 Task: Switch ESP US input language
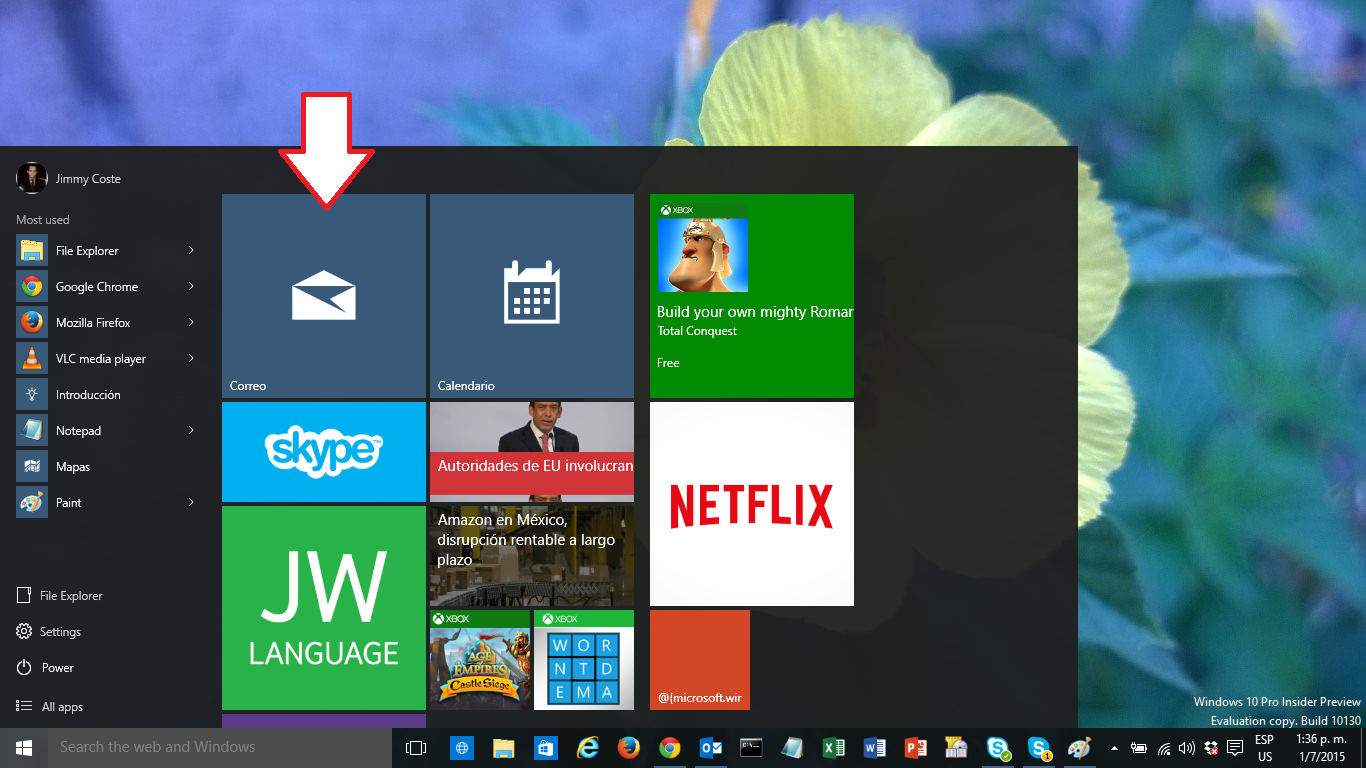(x=1265, y=748)
